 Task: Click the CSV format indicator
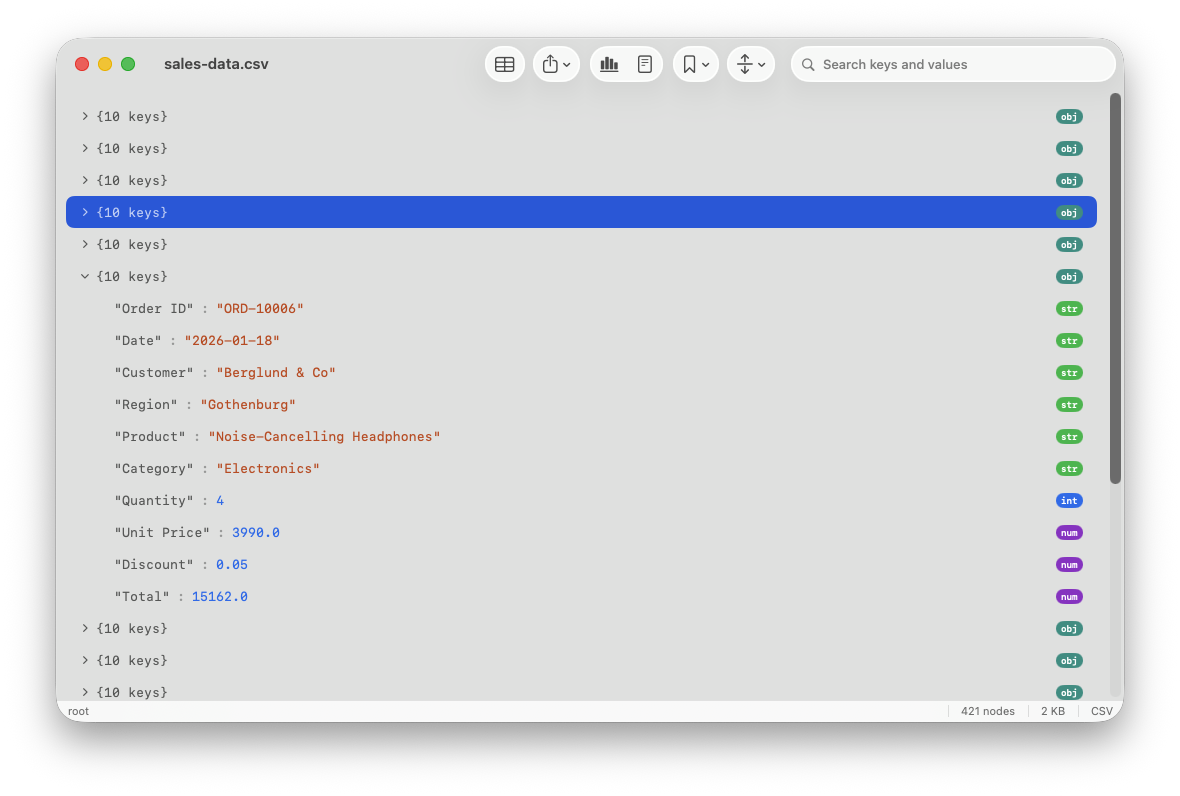pos(1101,711)
